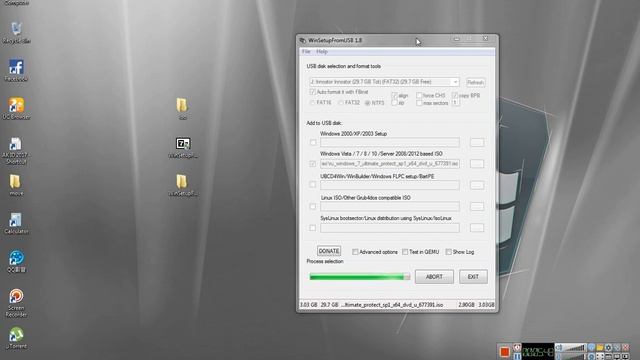The height and width of the screenshot is (360, 640).
Task: Open the Help menu
Action: coord(322,51)
